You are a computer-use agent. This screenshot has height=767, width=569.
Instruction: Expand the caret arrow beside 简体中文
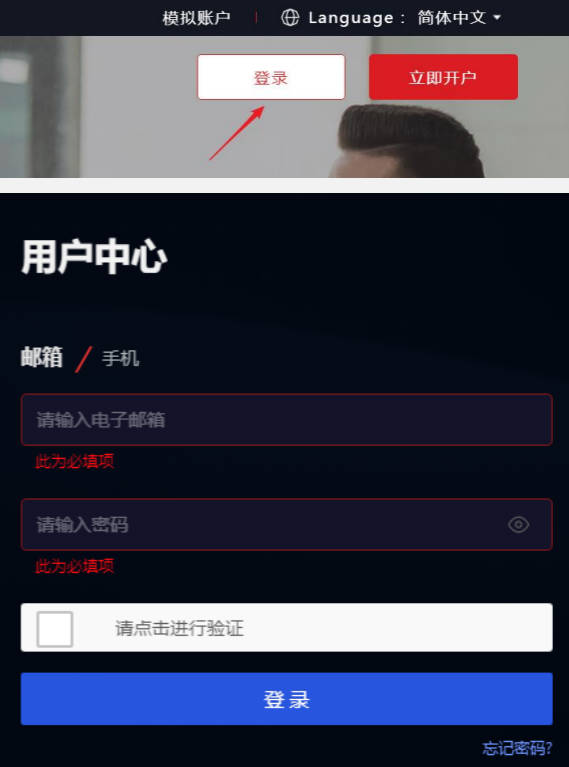click(497, 18)
